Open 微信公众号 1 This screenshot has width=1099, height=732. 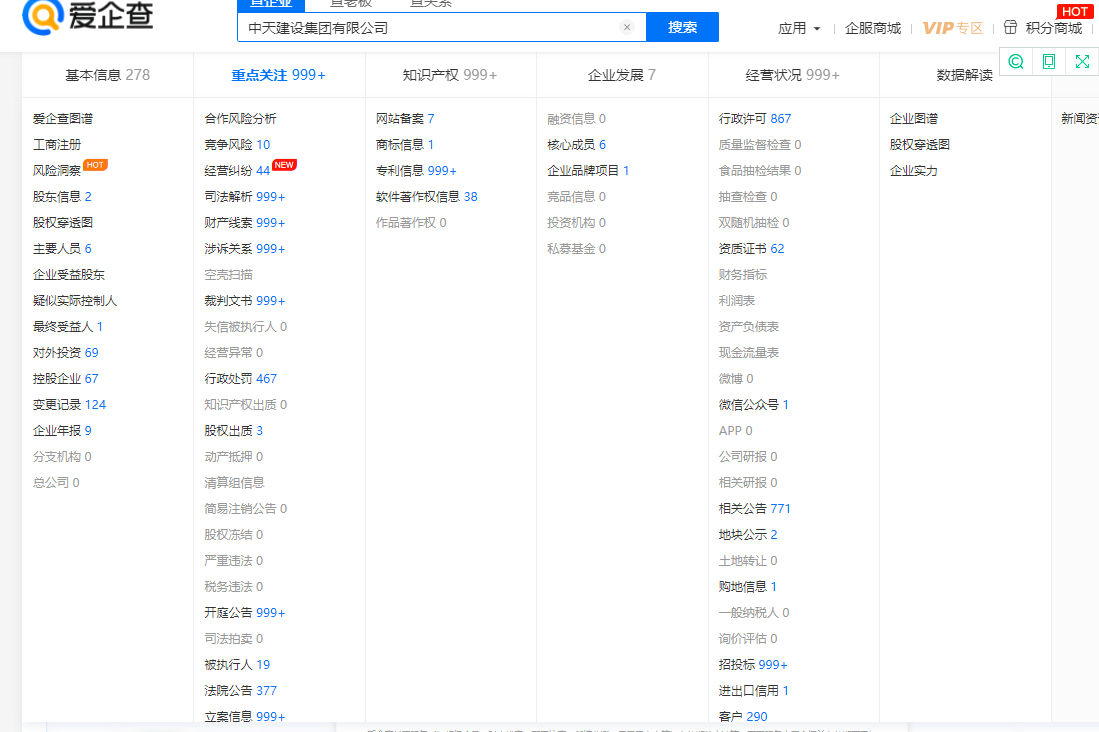pos(753,404)
